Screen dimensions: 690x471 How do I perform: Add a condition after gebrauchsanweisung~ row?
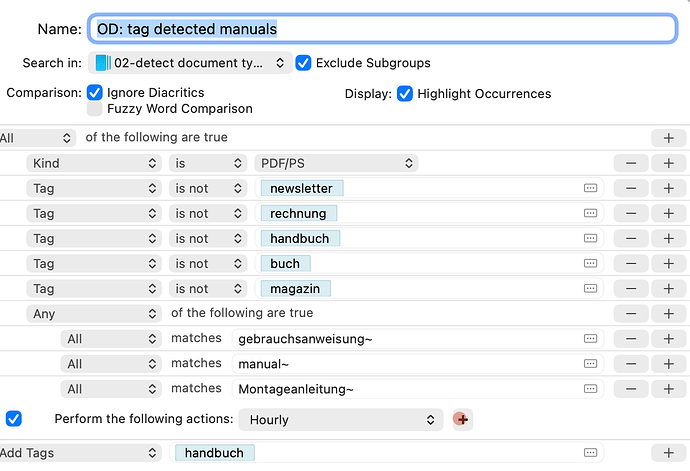point(668,339)
